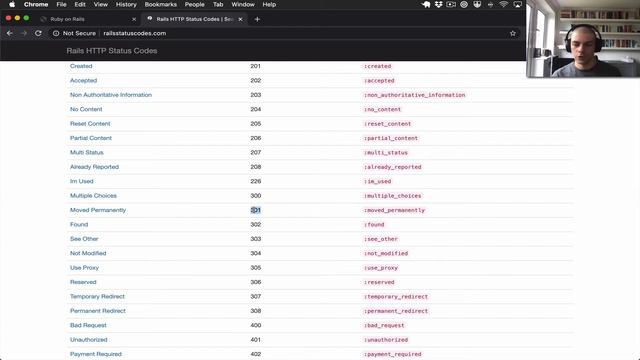Click the 400 status code cell

coord(256,325)
